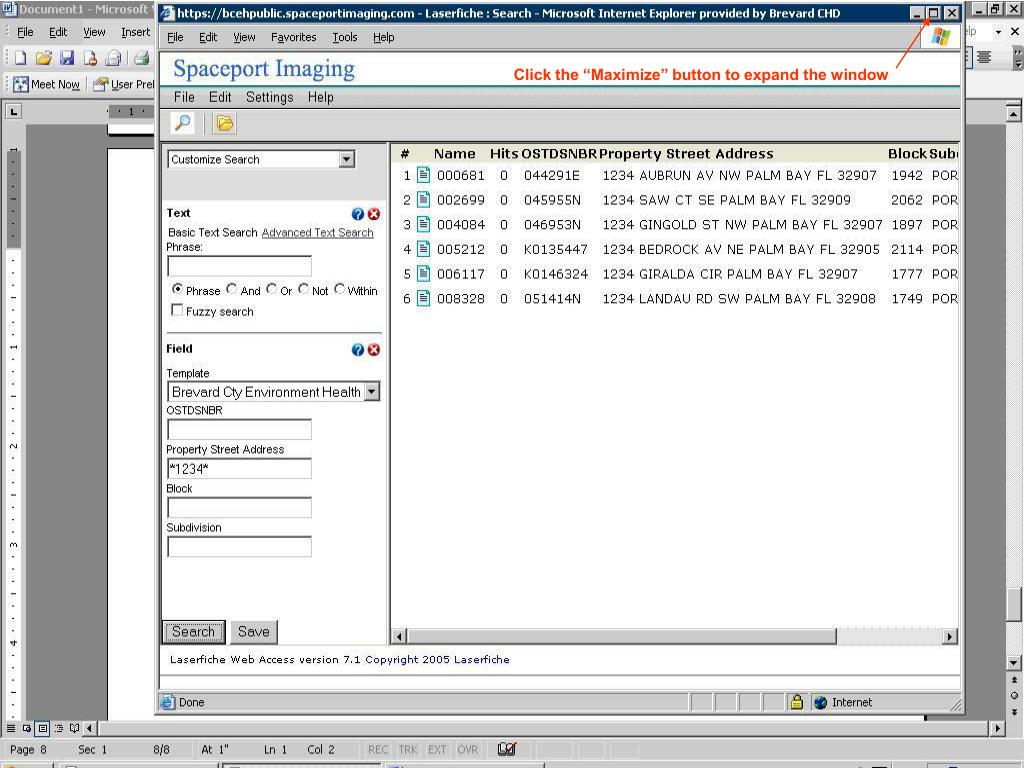Screen dimensions: 1024x768
Task: Click the Windows flag logo in IE
Action: click(940, 37)
